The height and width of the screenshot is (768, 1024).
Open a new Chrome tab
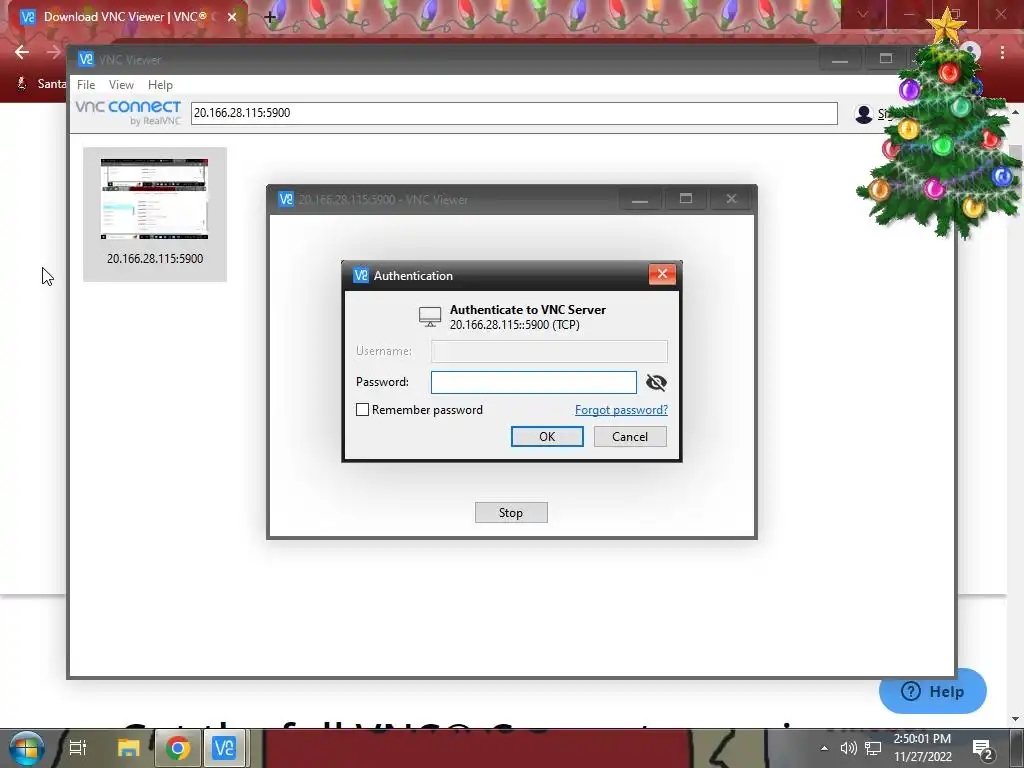point(270,18)
